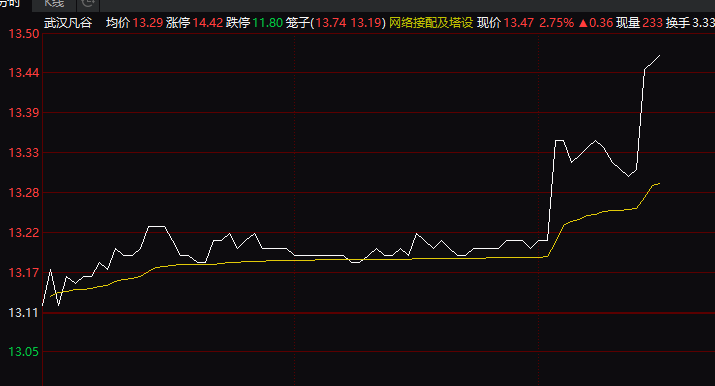The height and width of the screenshot is (386, 715).
Task: Open the 网络接配及塔设 sector link
Action: coord(431,23)
